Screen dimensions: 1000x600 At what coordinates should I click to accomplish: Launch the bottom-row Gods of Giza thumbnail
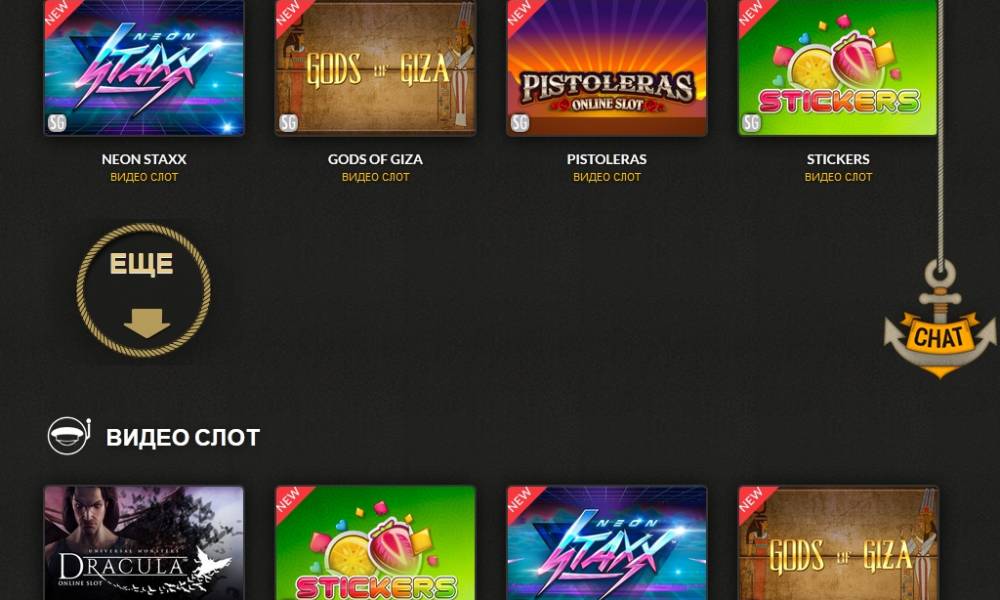click(838, 543)
